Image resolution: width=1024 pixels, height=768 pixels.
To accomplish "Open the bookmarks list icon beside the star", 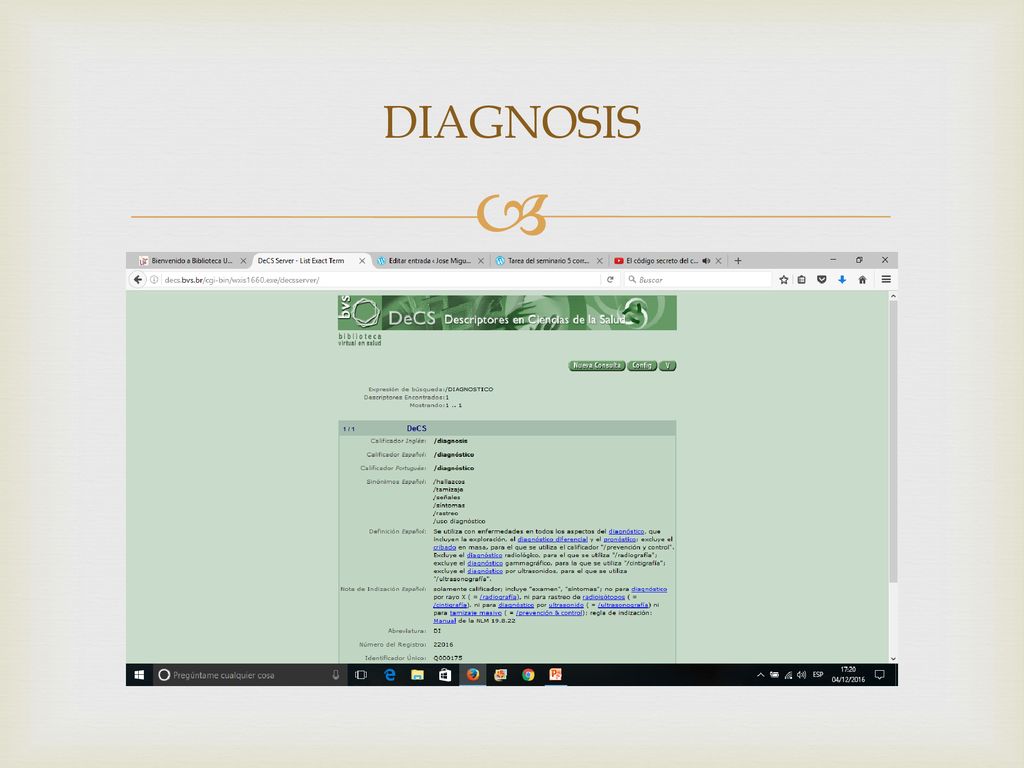I will [802, 280].
